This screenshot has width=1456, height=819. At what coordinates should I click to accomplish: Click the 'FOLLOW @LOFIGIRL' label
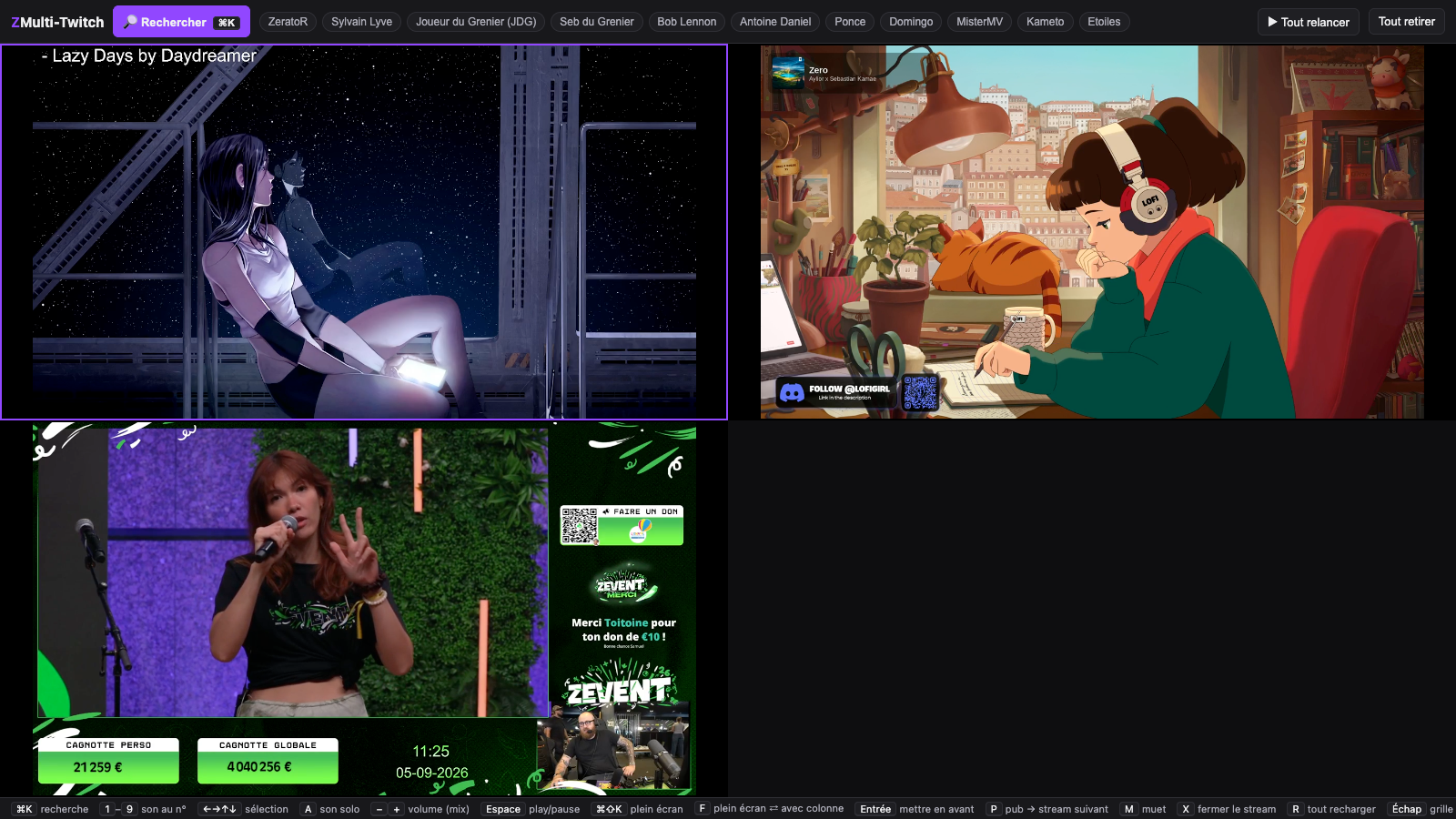pos(849,389)
